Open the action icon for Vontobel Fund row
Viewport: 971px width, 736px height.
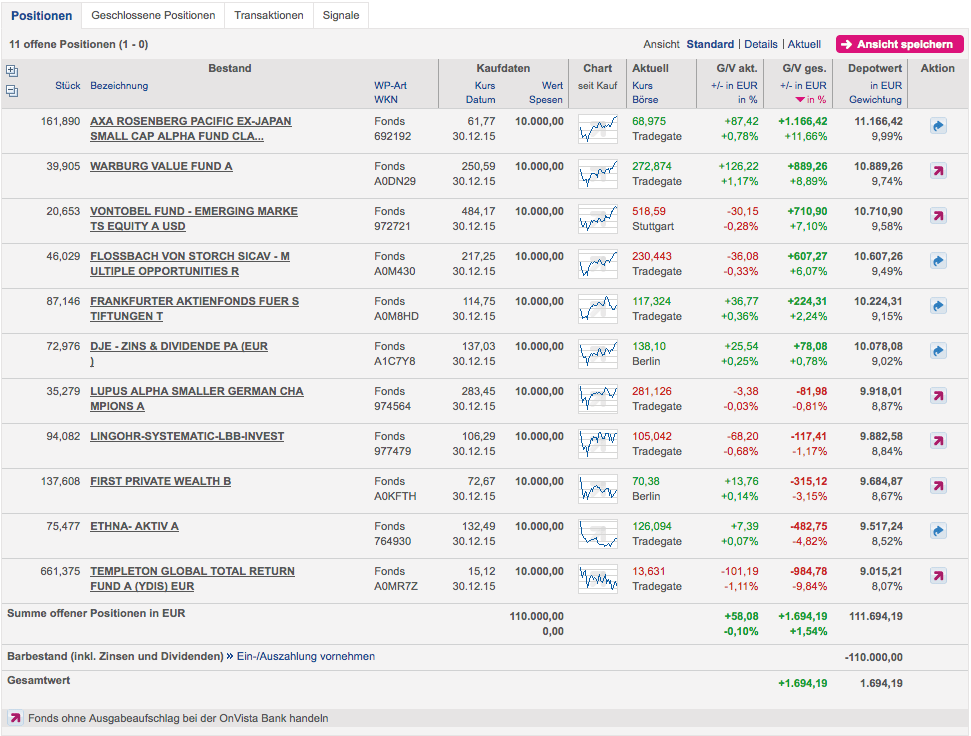(x=938, y=216)
